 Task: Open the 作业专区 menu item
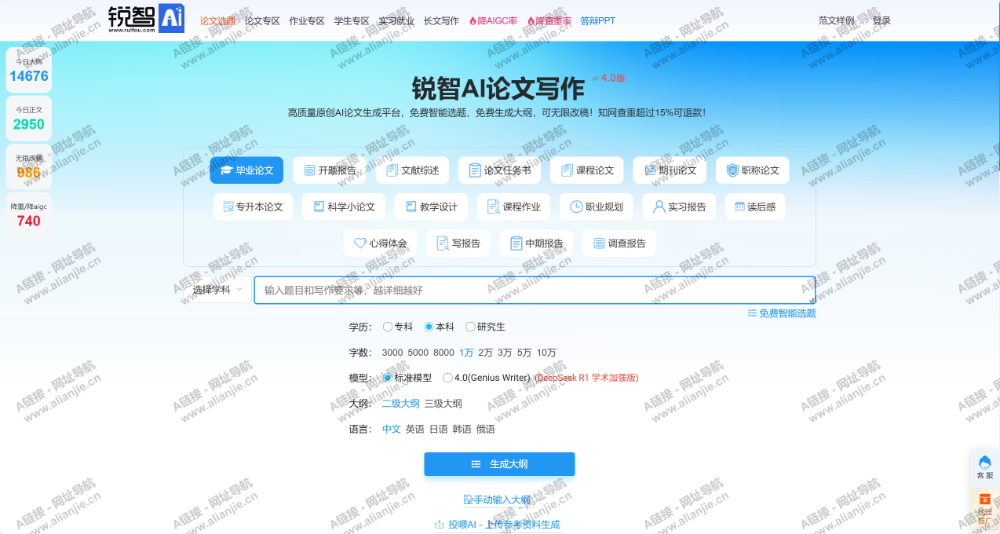coord(307,20)
